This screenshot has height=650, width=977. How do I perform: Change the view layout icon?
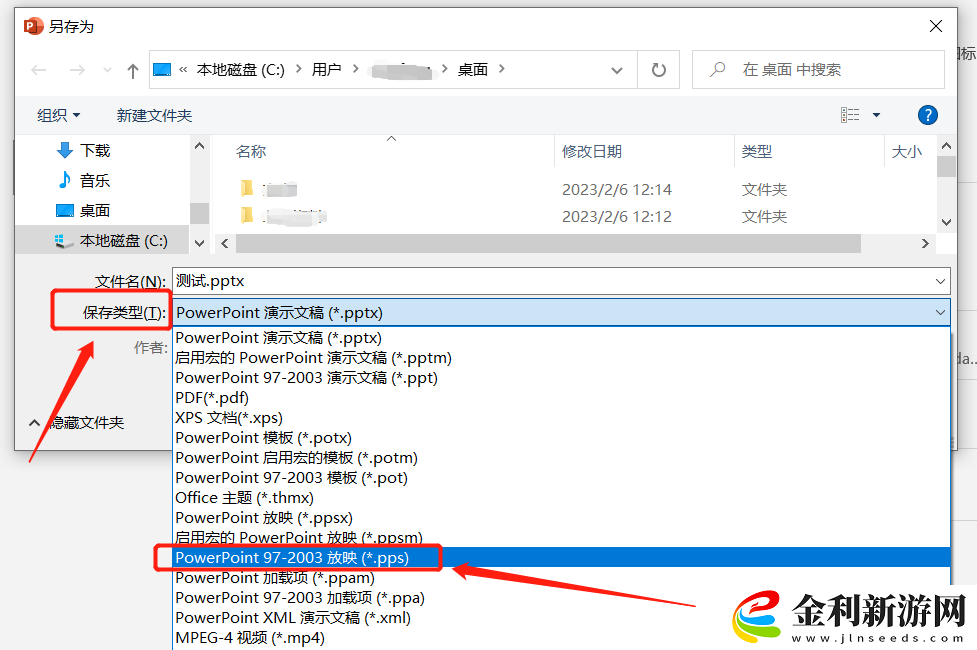click(850, 115)
